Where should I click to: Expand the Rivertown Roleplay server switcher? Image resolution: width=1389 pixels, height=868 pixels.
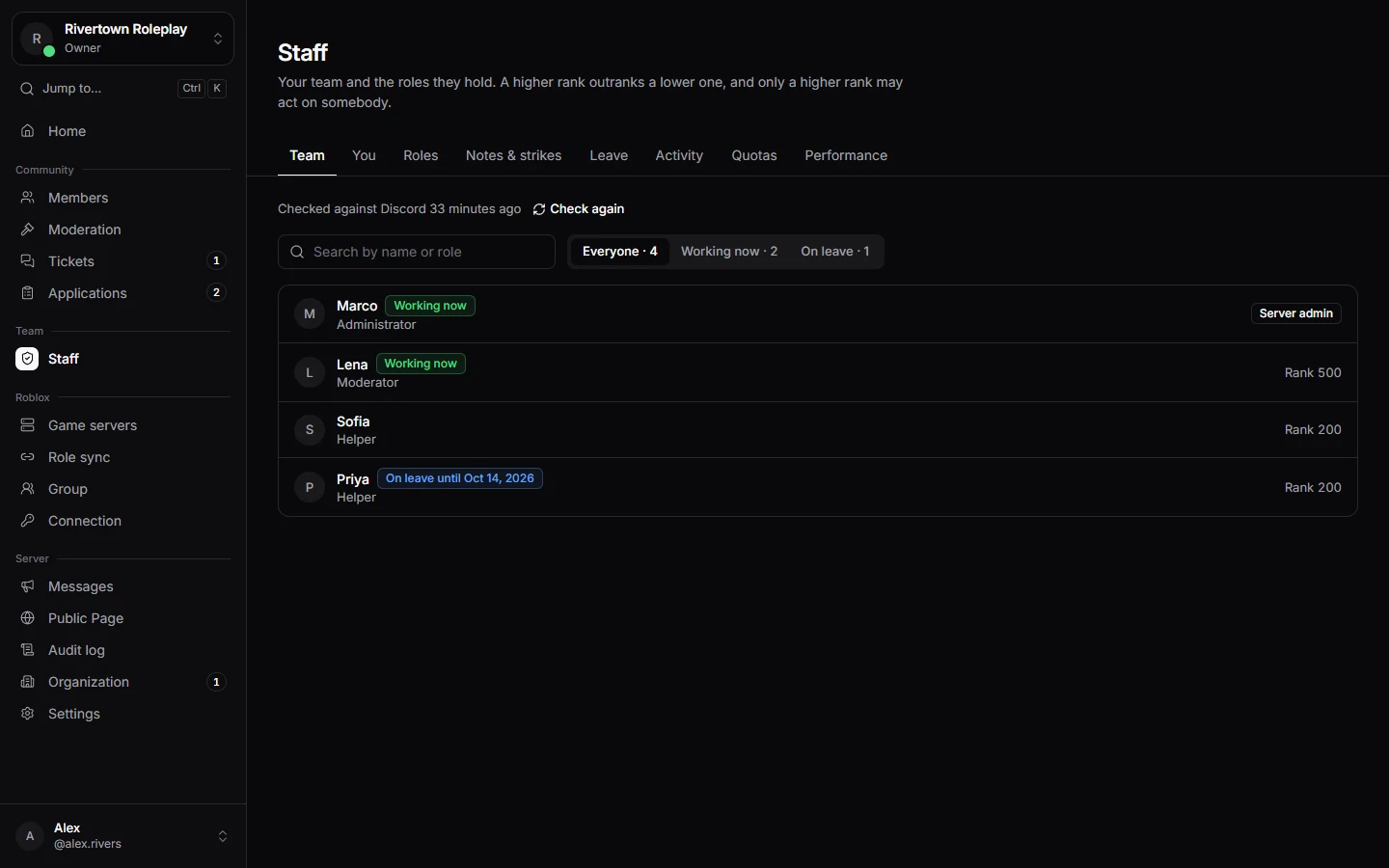pyautogui.click(x=123, y=39)
